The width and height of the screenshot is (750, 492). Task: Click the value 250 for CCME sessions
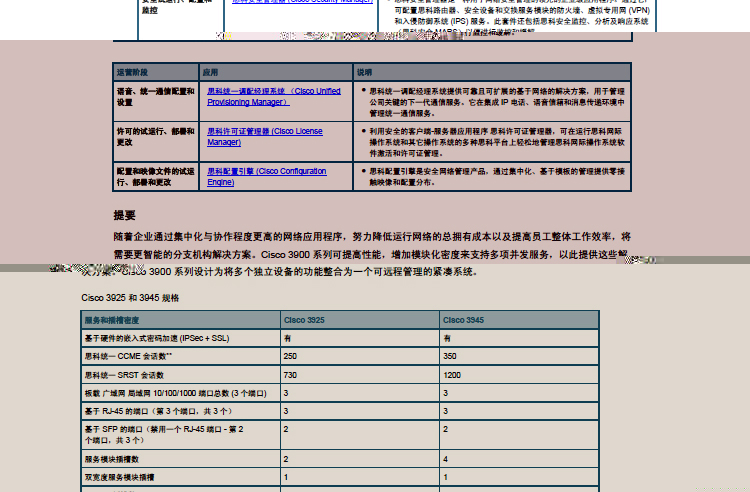point(290,356)
